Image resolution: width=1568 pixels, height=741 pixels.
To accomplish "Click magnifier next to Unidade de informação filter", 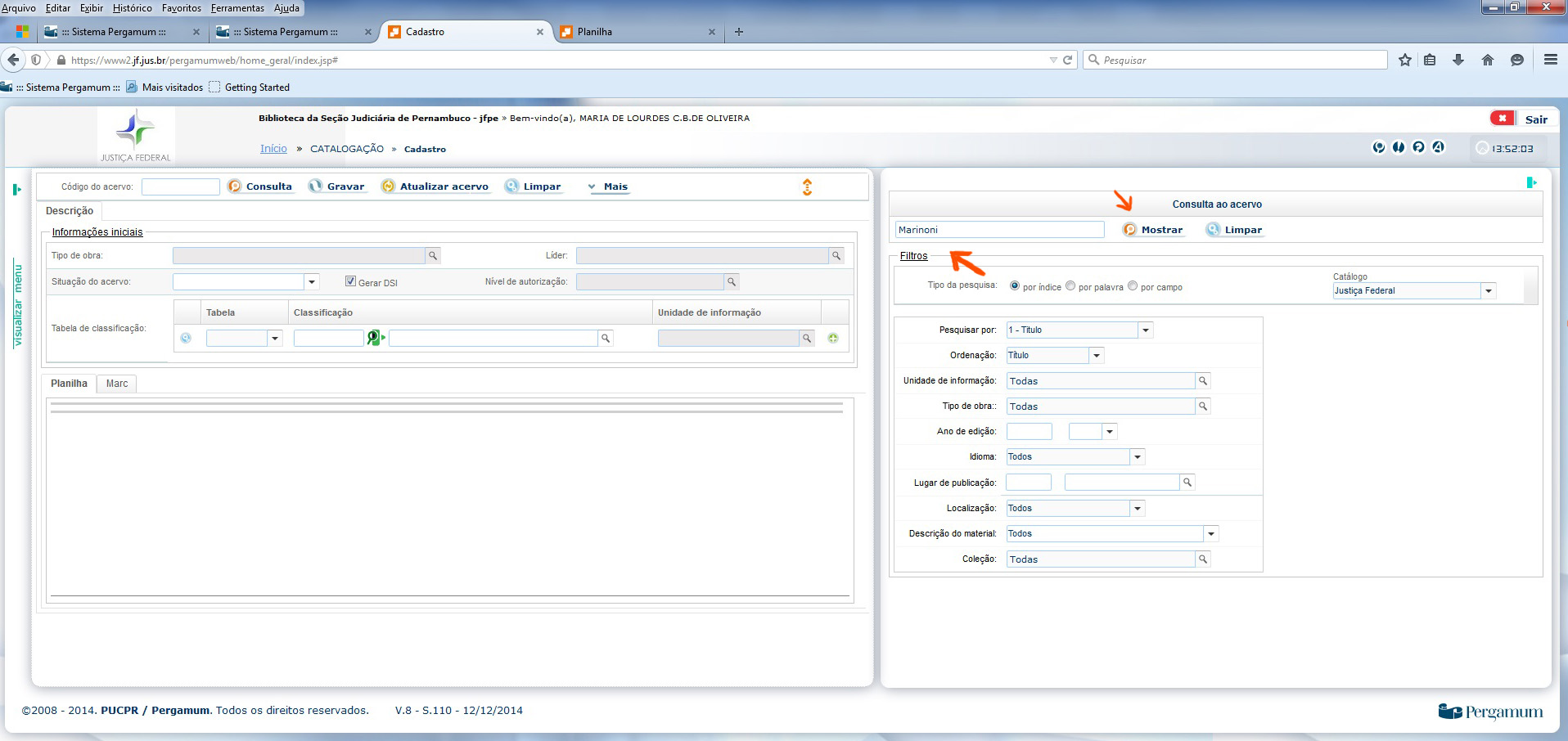I will tap(1203, 381).
